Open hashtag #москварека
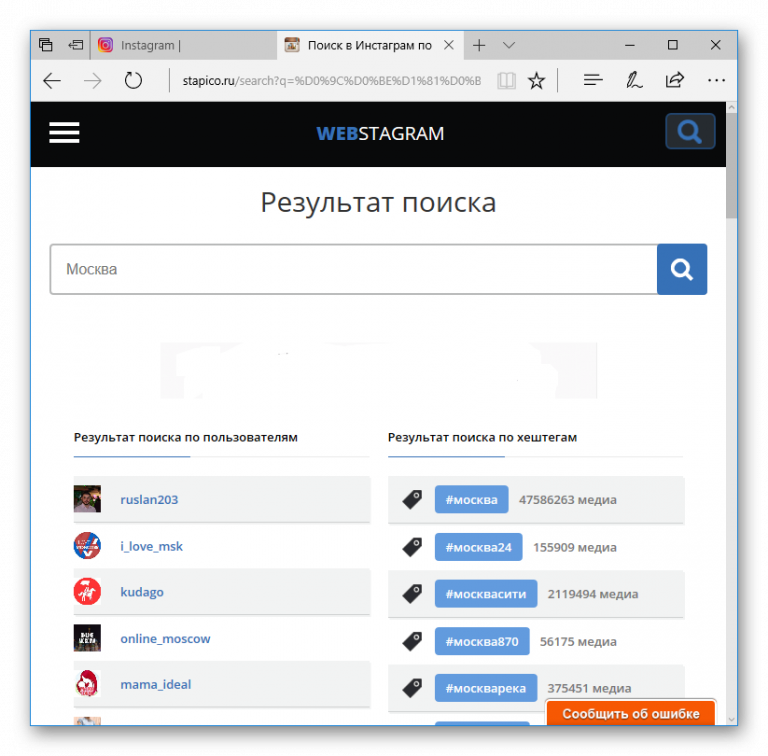This screenshot has height=756, width=768. click(x=485, y=688)
